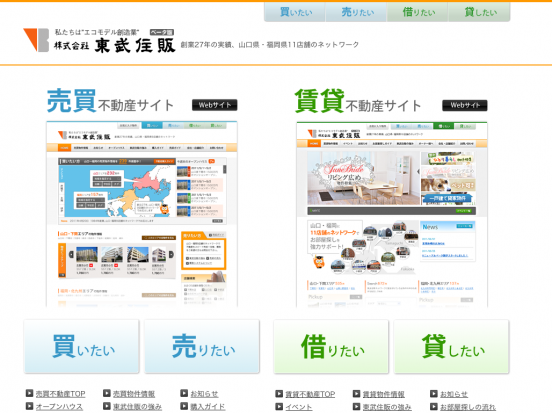
Task: Click the black Webサイト badge beside 売買不動産サイト
Action: tap(214, 105)
